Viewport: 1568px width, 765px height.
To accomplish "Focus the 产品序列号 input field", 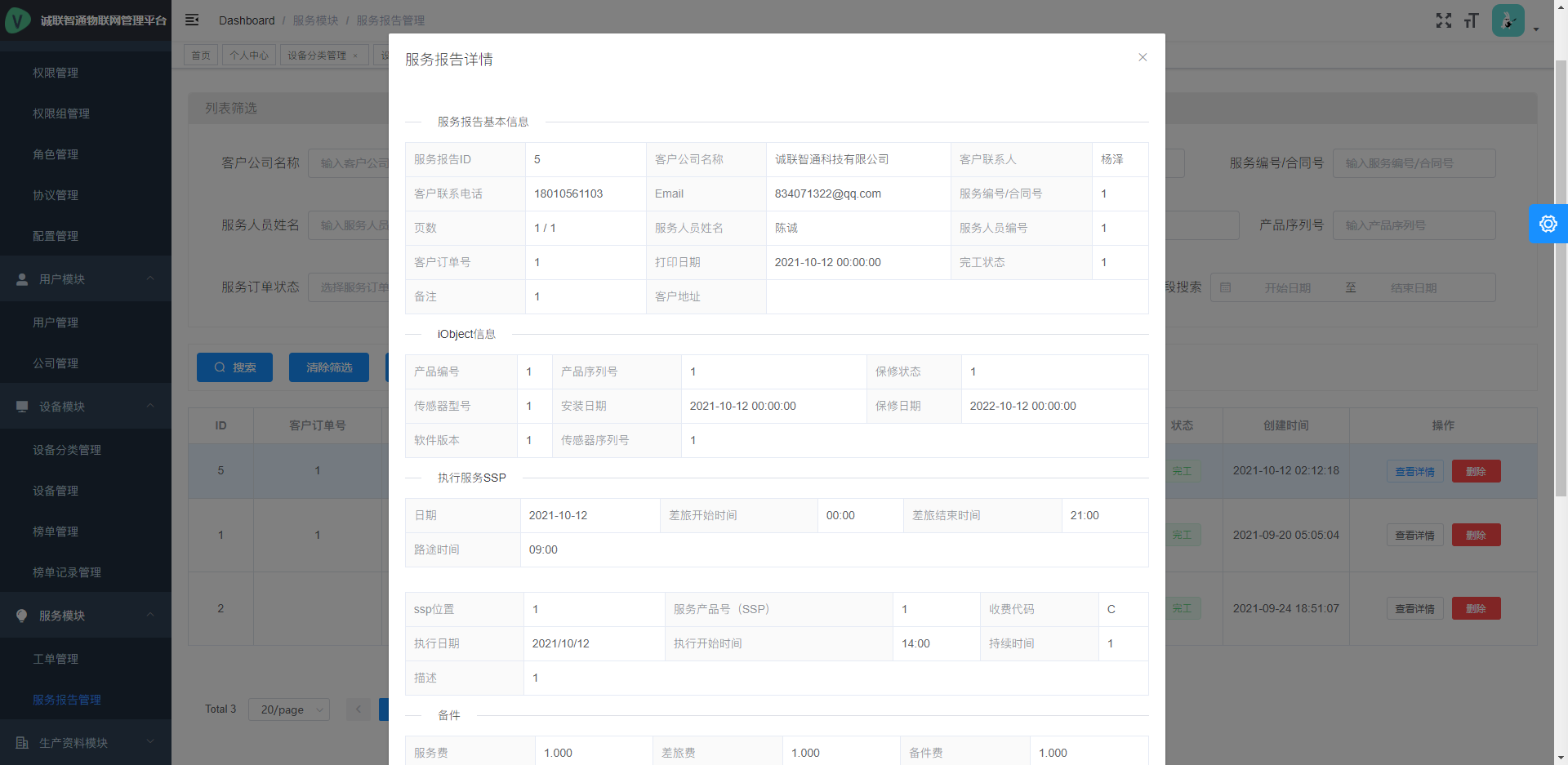I will 1414,225.
